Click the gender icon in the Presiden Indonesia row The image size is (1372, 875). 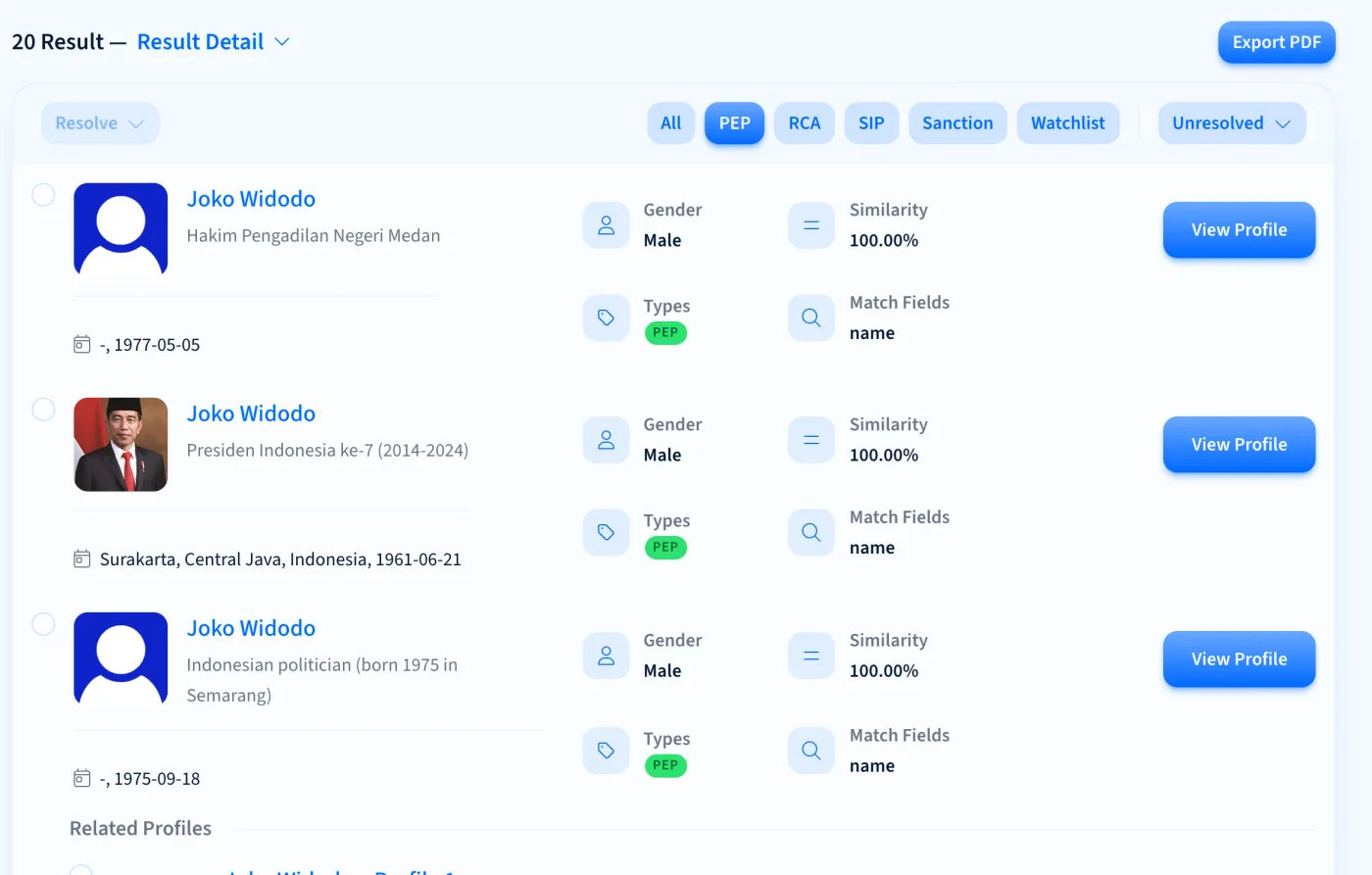pyautogui.click(x=607, y=440)
